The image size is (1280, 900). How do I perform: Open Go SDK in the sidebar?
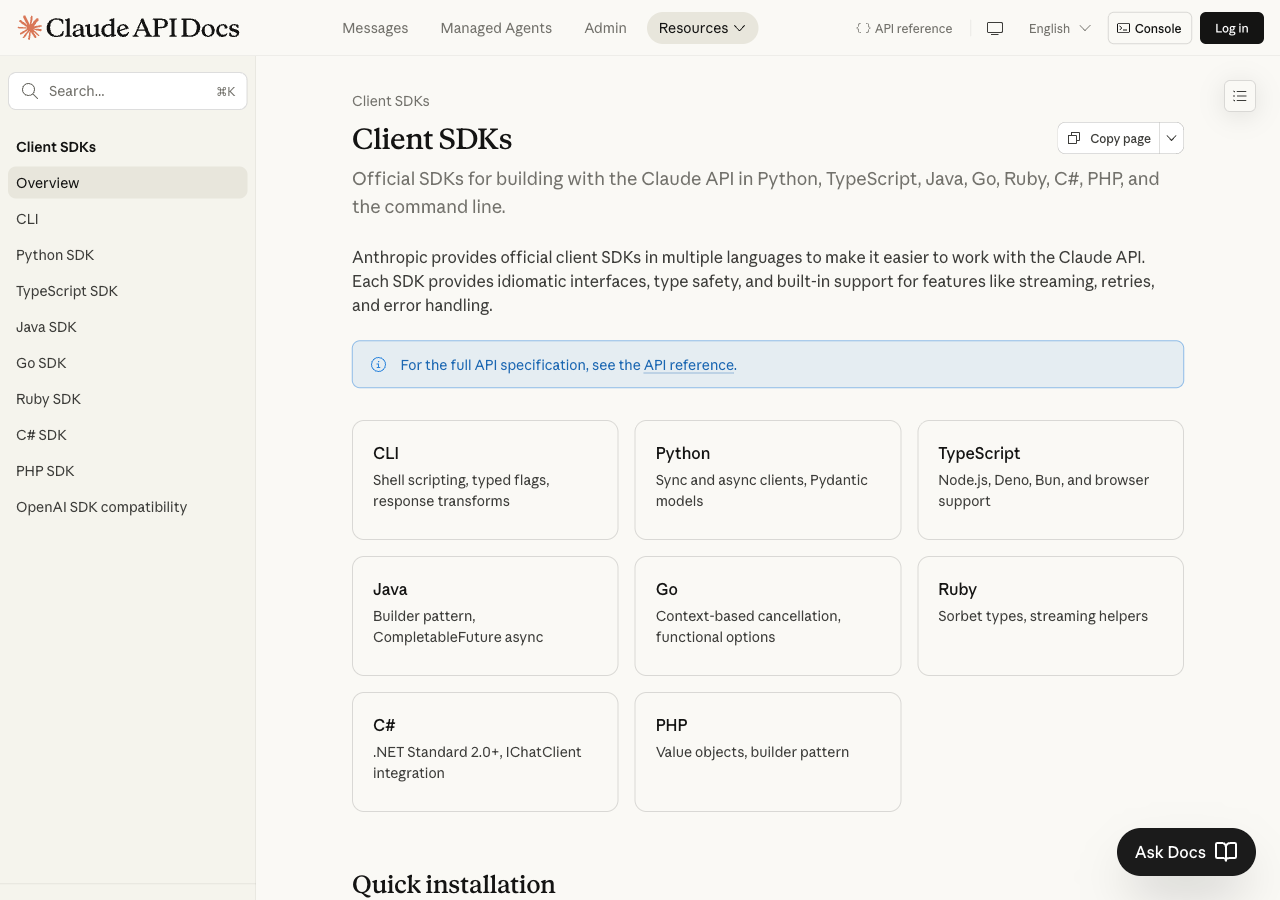point(128,363)
